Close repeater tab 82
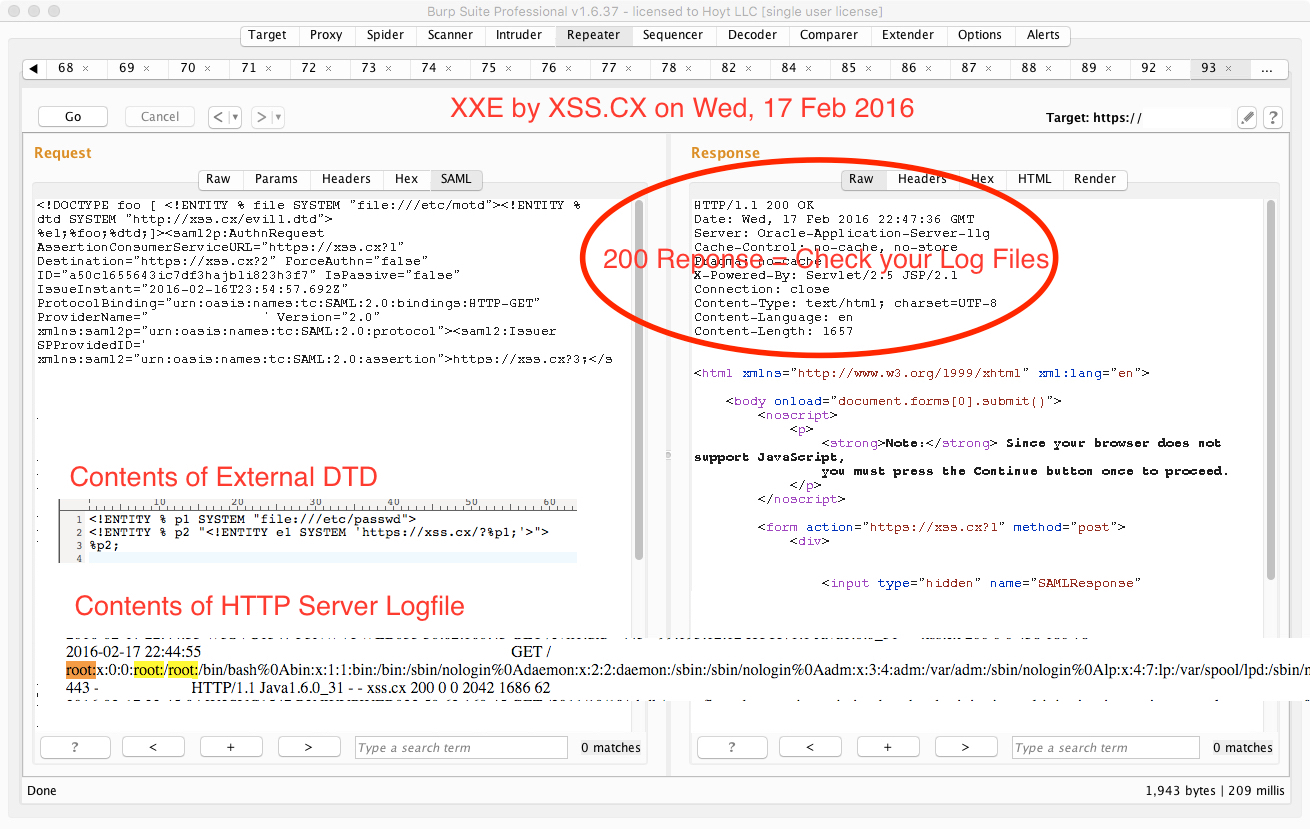 (748, 69)
